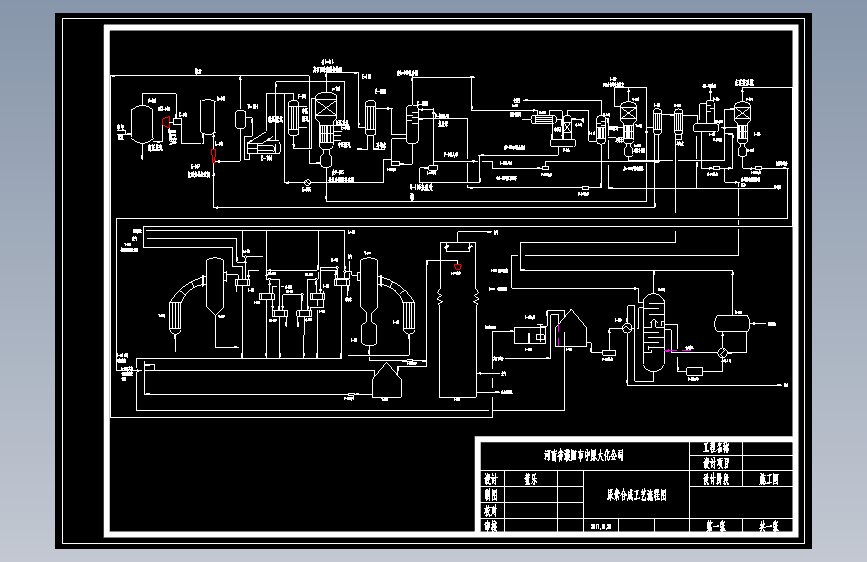Click the tall internals column at the lower right
This screenshot has width=867, height=562.
654,332
